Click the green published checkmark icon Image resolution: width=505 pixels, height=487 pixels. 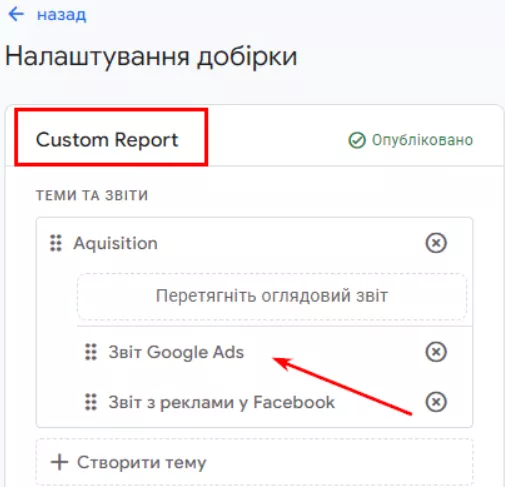pos(357,140)
